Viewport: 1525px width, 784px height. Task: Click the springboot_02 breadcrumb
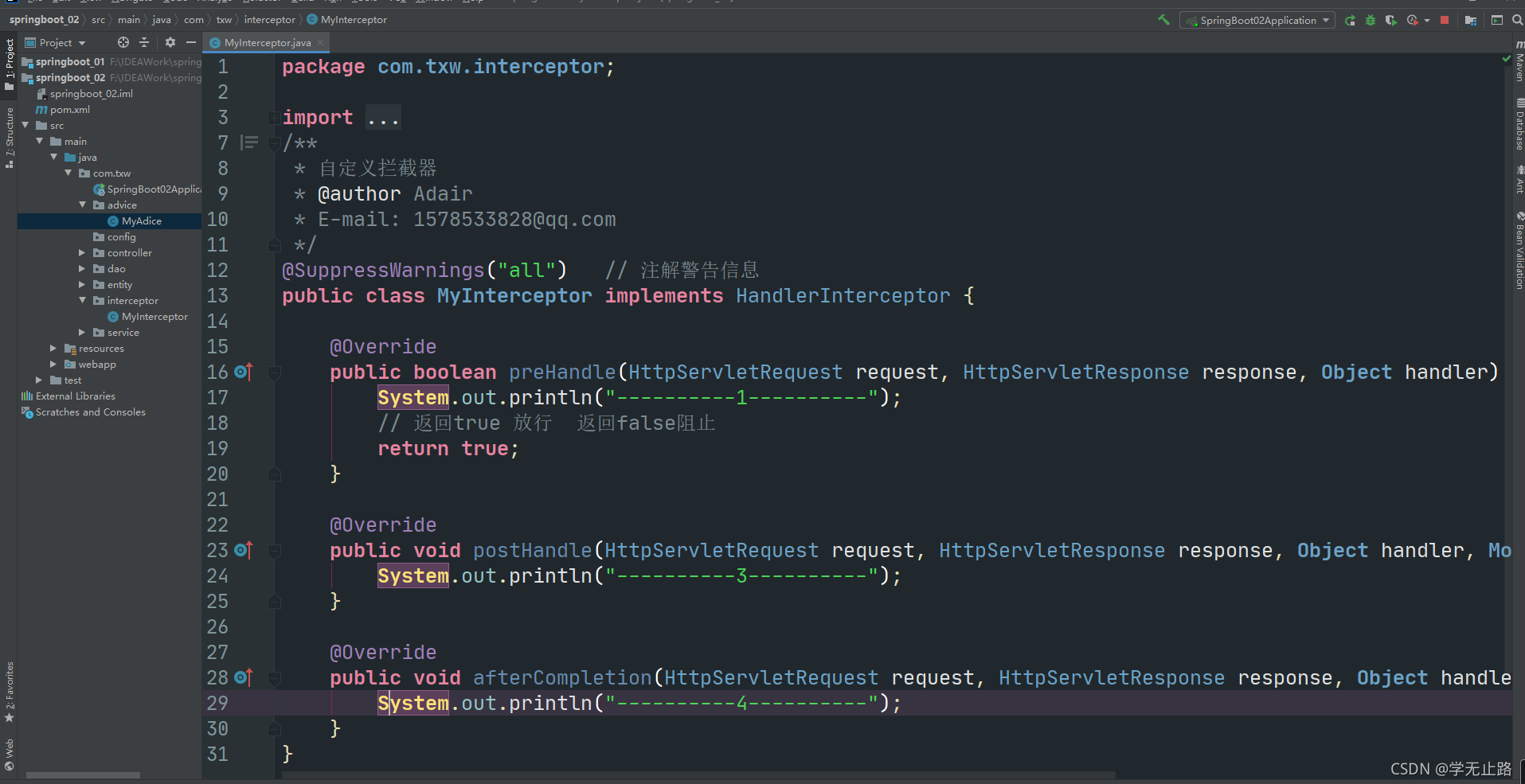44,20
